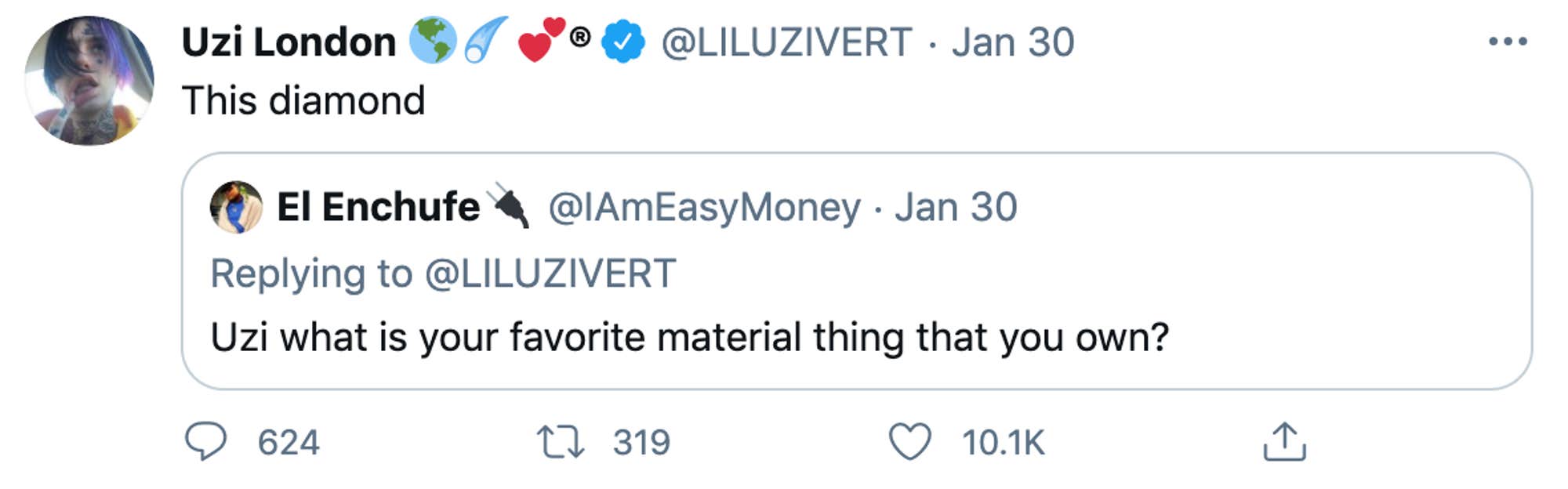
Task: Open El Enchufe's small profile avatar
Action: [236, 207]
